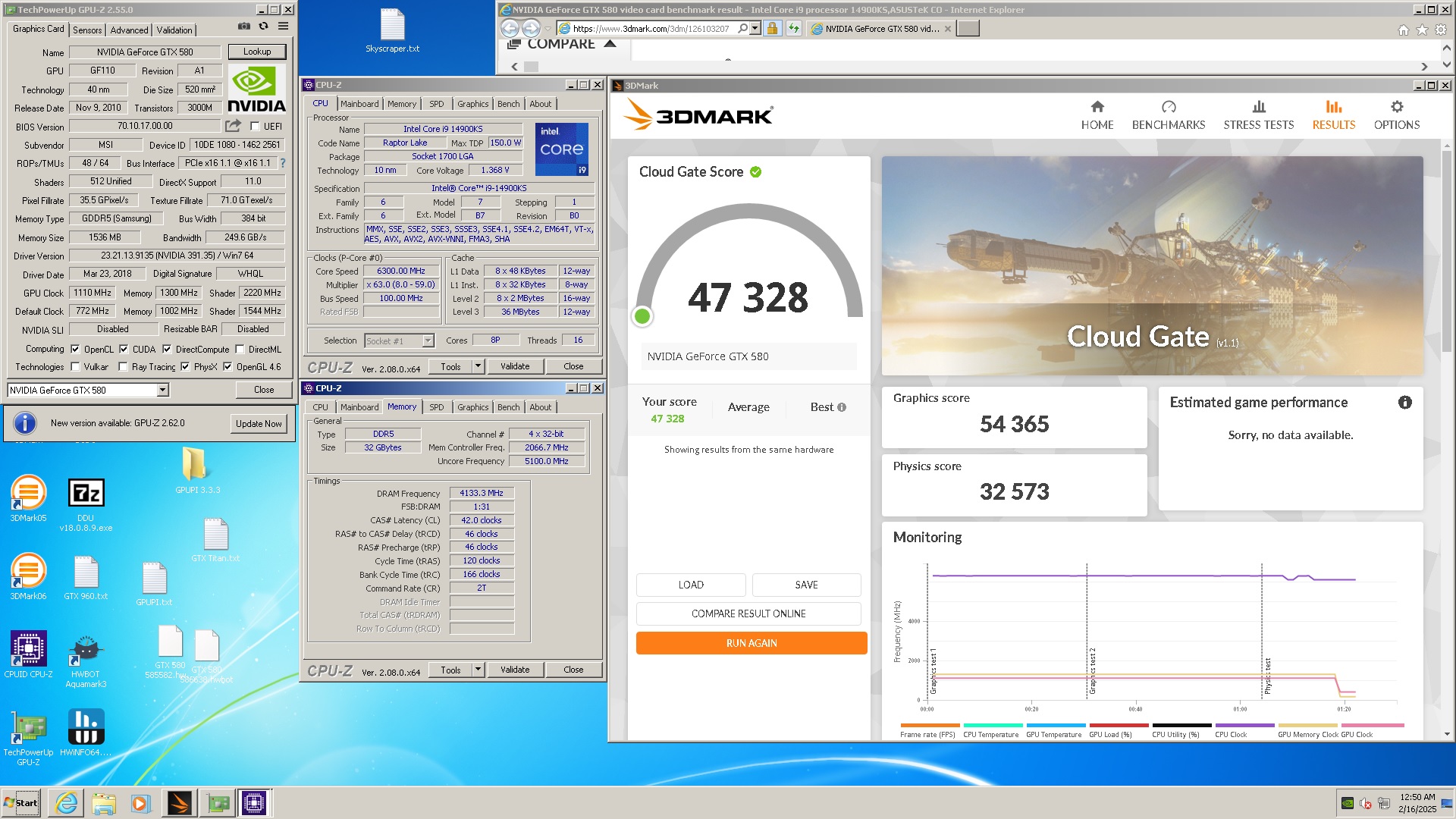
Task: Click the LOAD button in 3DMark
Action: coord(691,585)
